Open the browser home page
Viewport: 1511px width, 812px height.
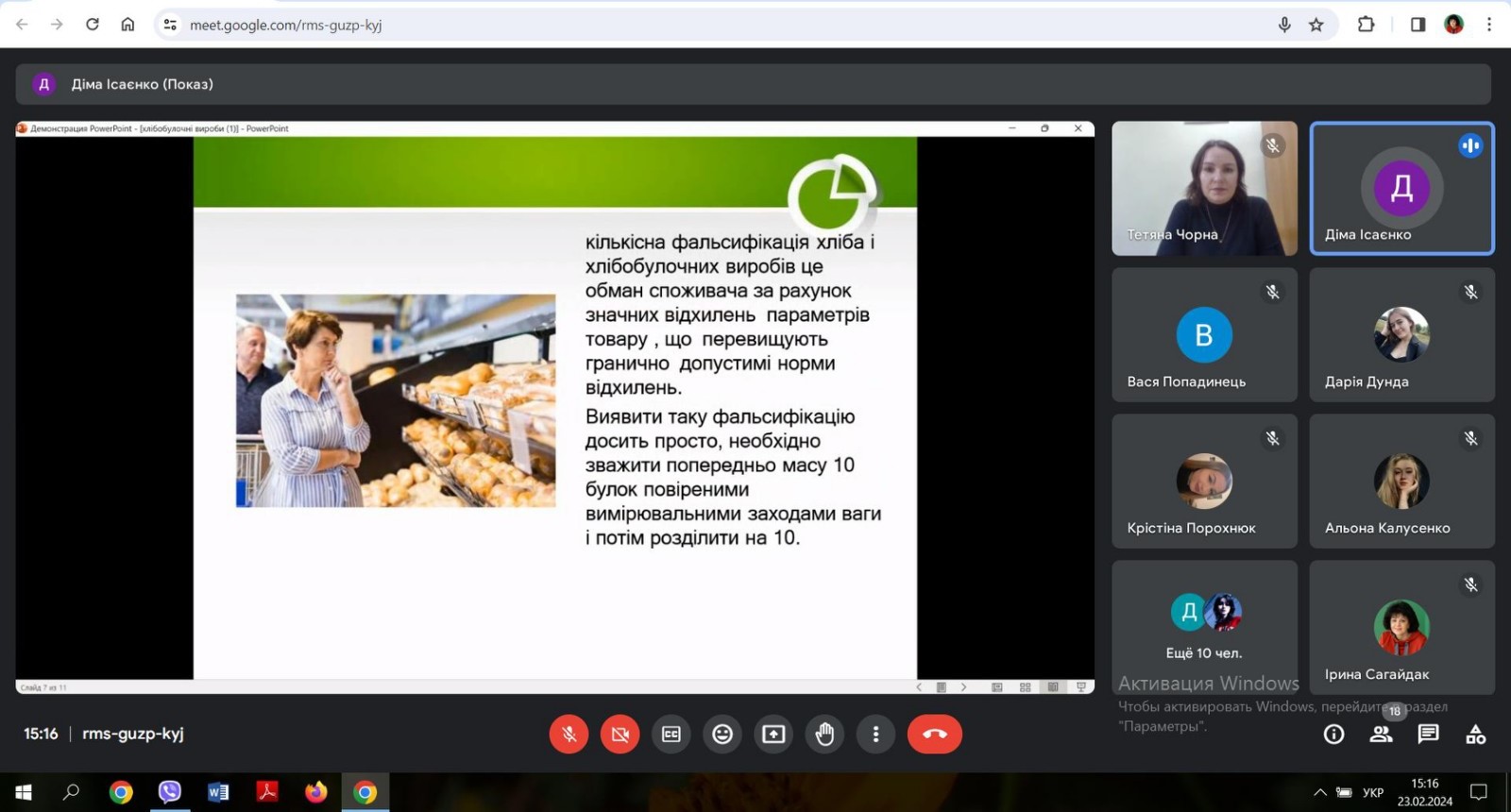click(x=127, y=25)
